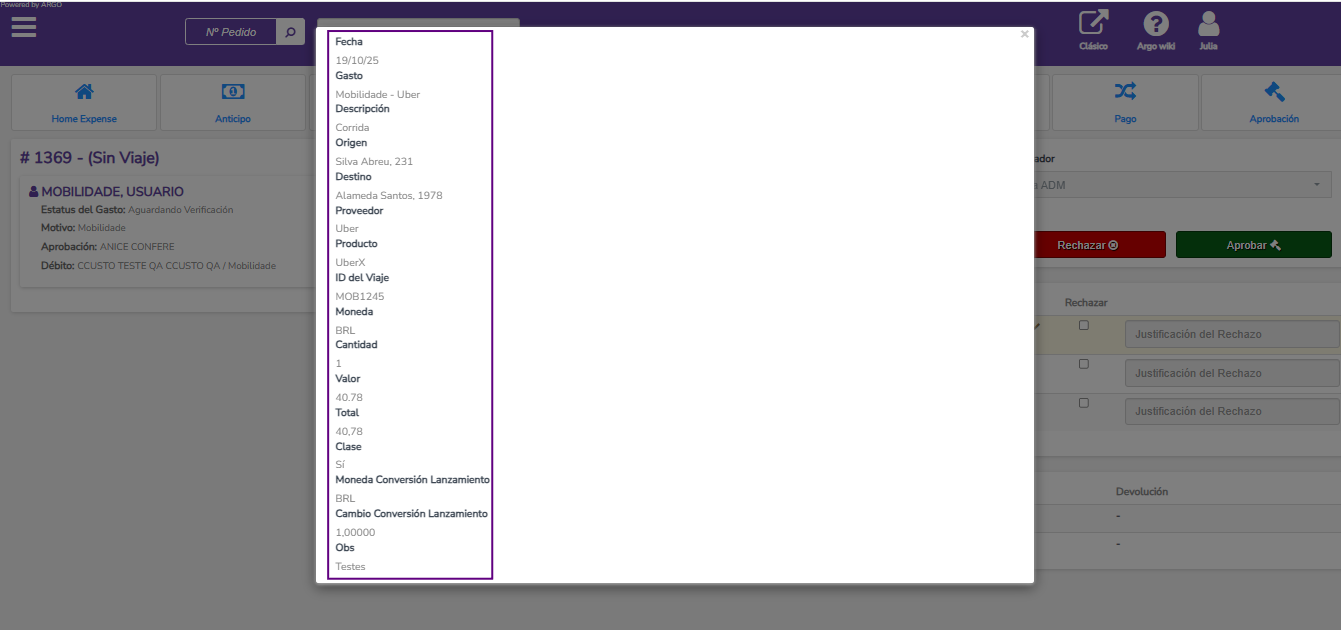Close the expense detail modal
The width and height of the screenshot is (1341, 630).
[1024, 34]
